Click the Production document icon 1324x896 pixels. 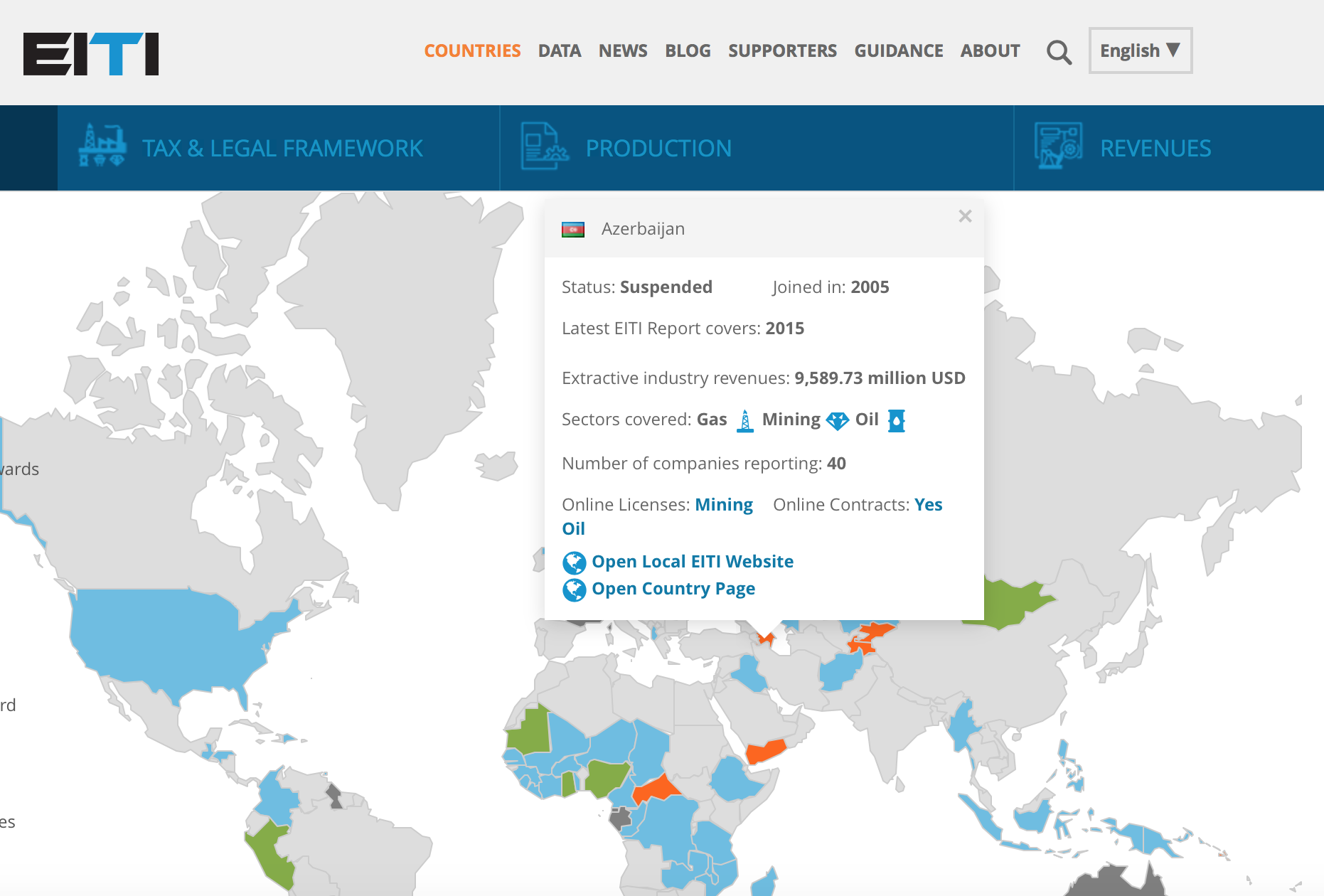[x=545, y=146]
